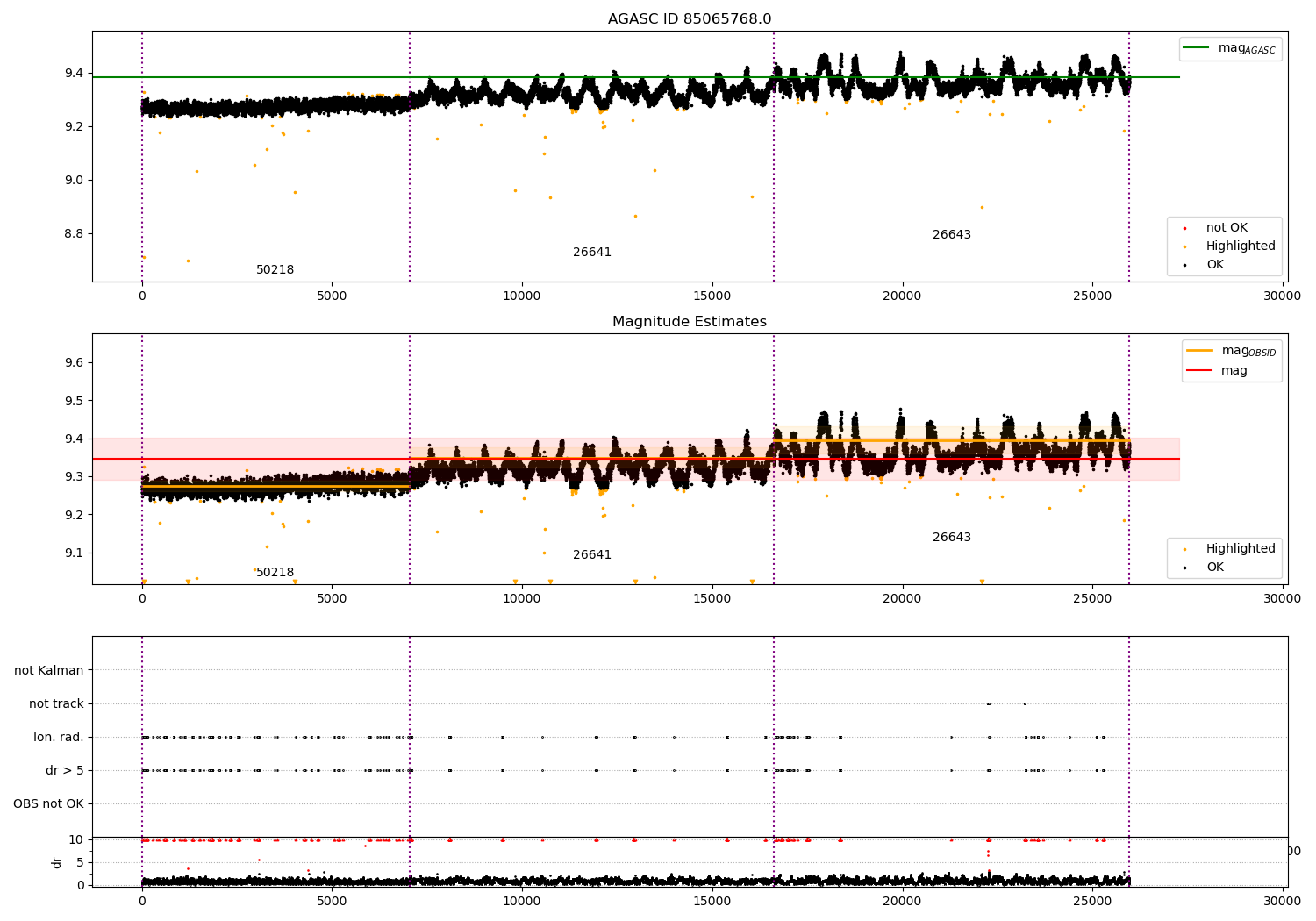Image resolution: width=1316 pixels, height=921 pixels.
Task: Select 'OK' entry in the top plot legend
Action: [x=1215, y=265]
